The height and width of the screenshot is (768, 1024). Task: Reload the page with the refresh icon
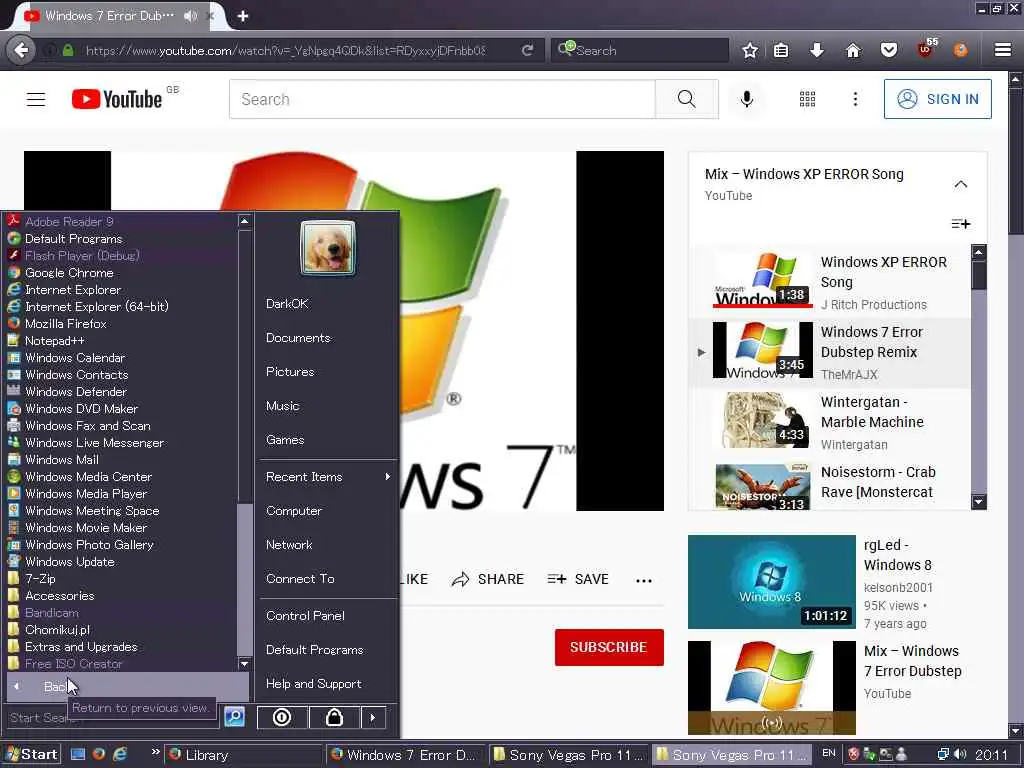528,50
